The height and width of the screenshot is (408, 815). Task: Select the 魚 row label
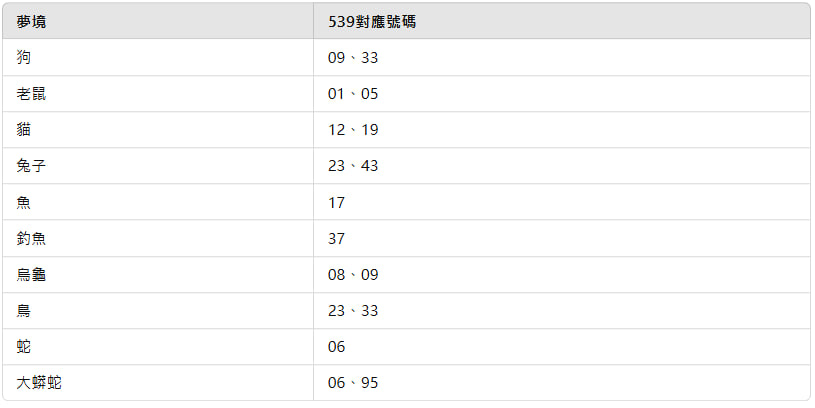click(23, 202)
